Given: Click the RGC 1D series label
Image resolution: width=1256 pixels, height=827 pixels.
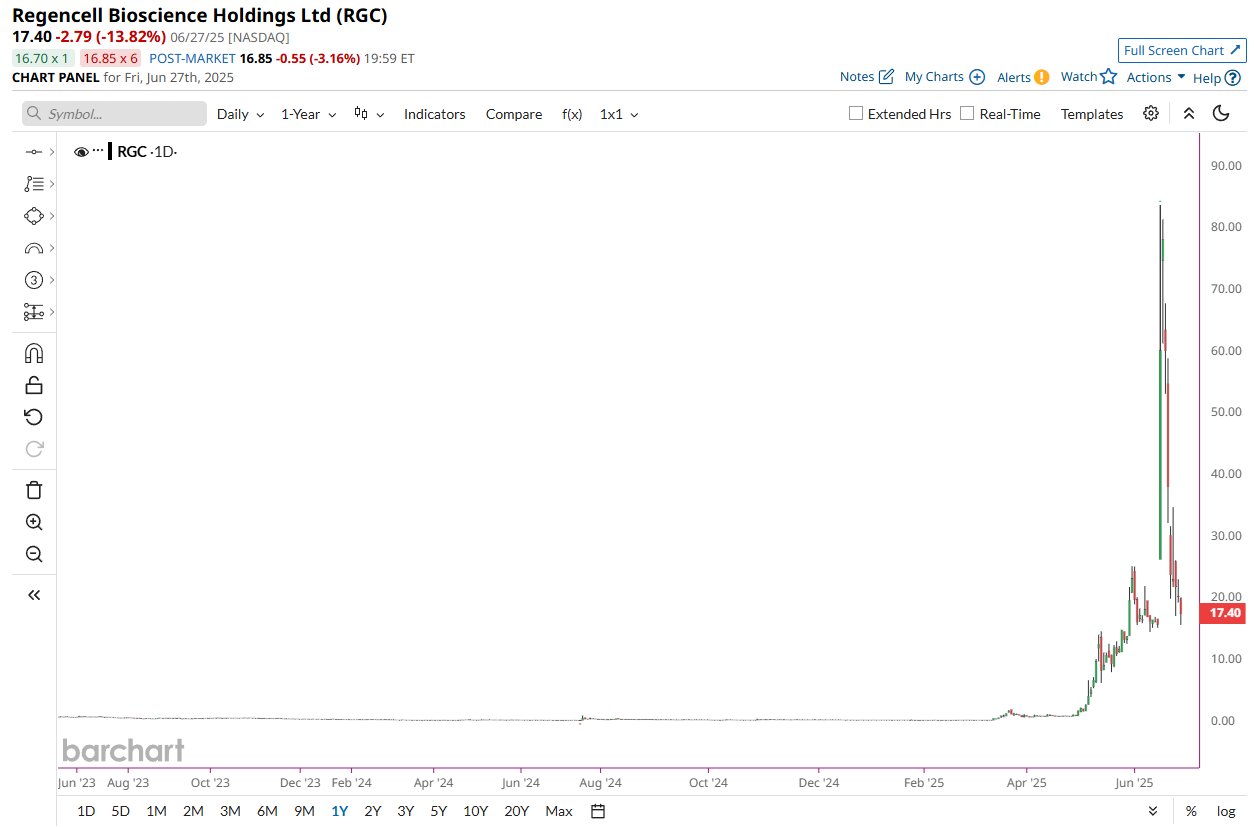Looking at the screenshot, I should coord(147,152).
